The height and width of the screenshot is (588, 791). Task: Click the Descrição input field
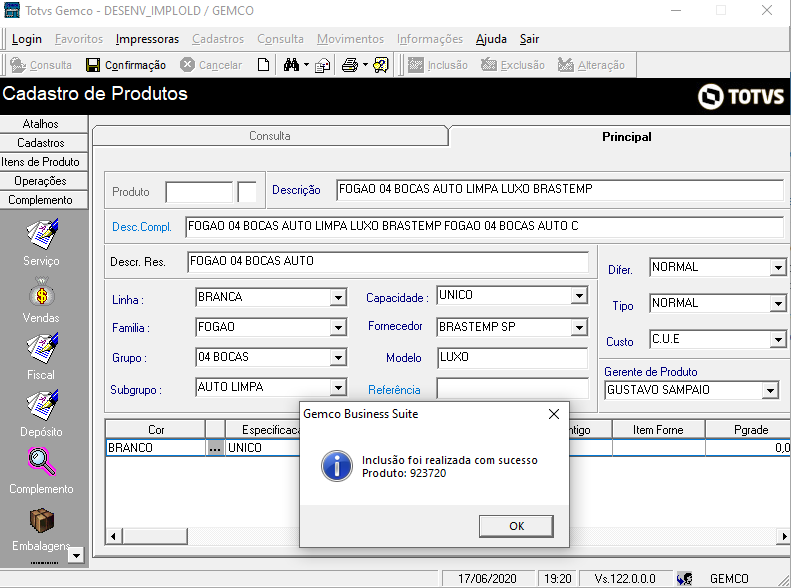(x=559, y=189)
